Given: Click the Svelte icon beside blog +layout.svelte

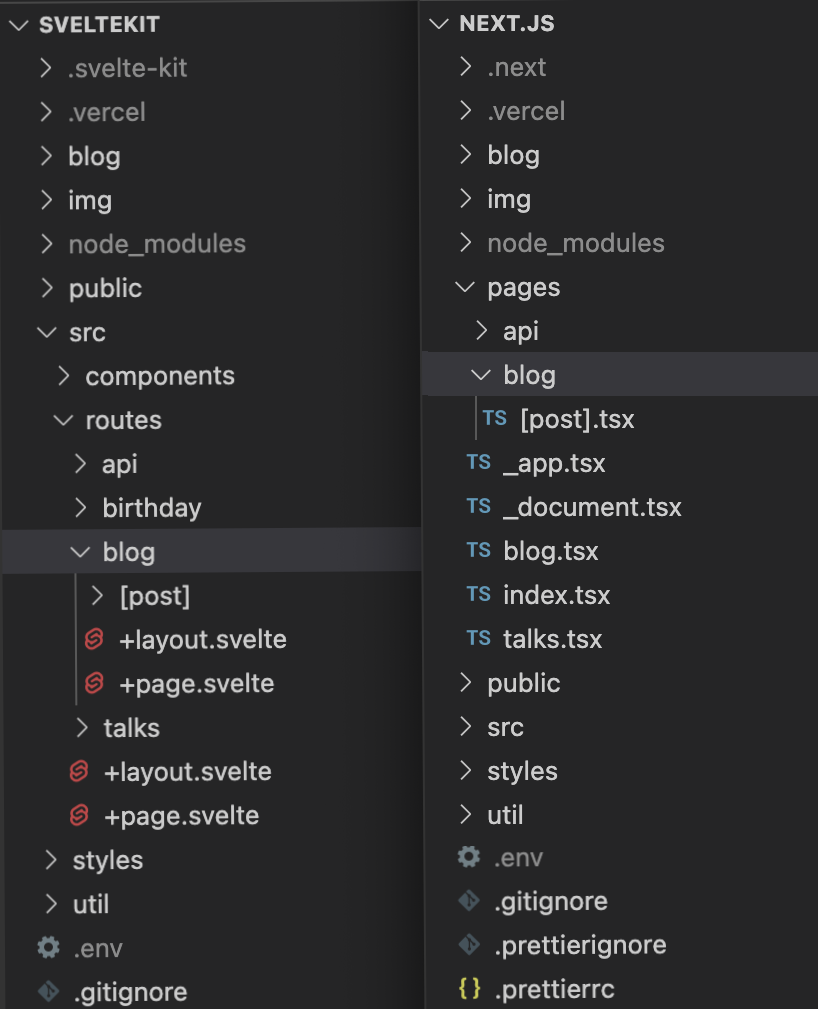Looking at the screenshot, I should pyautogui.click(x=95, y=640).
